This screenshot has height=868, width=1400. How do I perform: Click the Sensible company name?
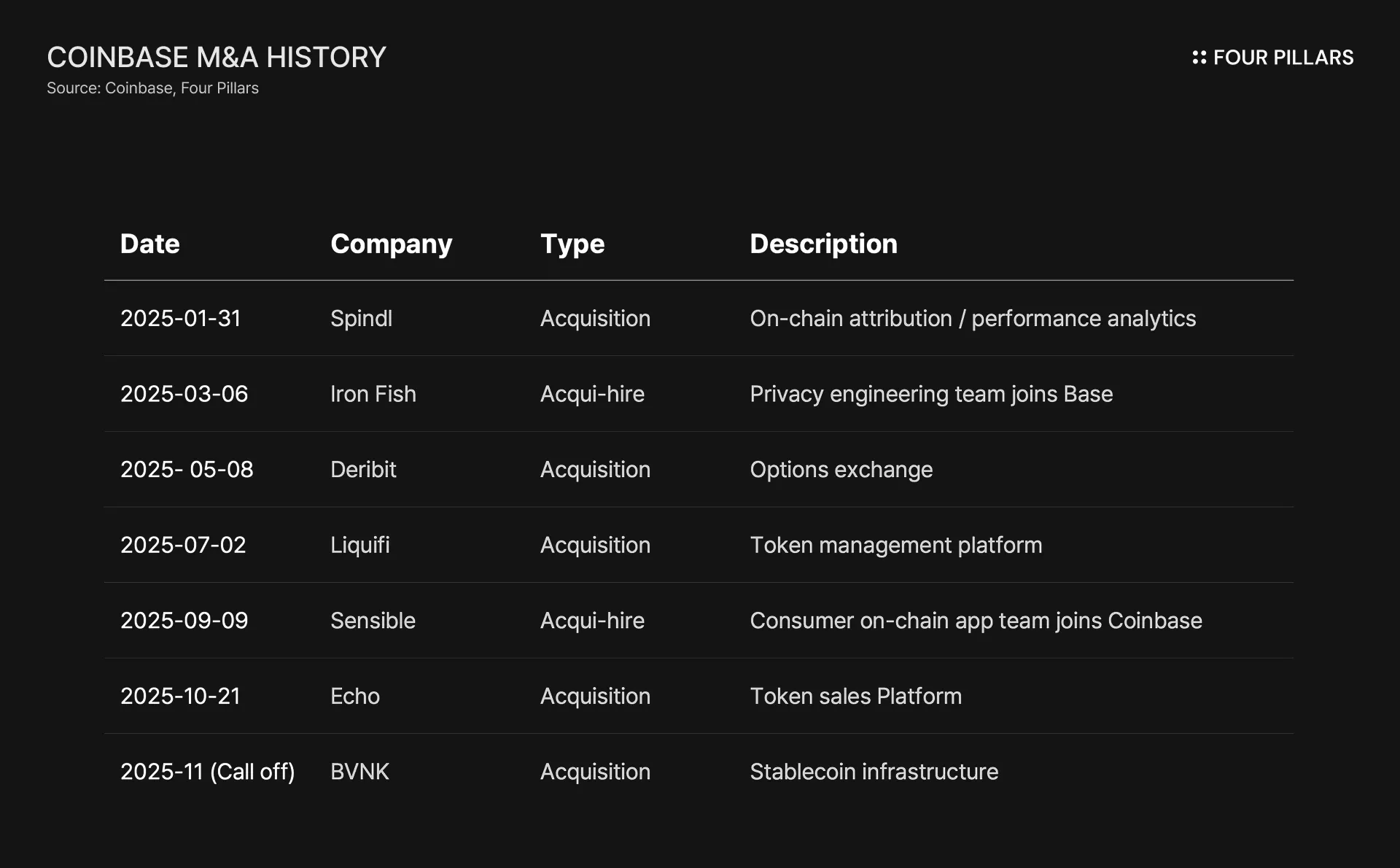373,621
